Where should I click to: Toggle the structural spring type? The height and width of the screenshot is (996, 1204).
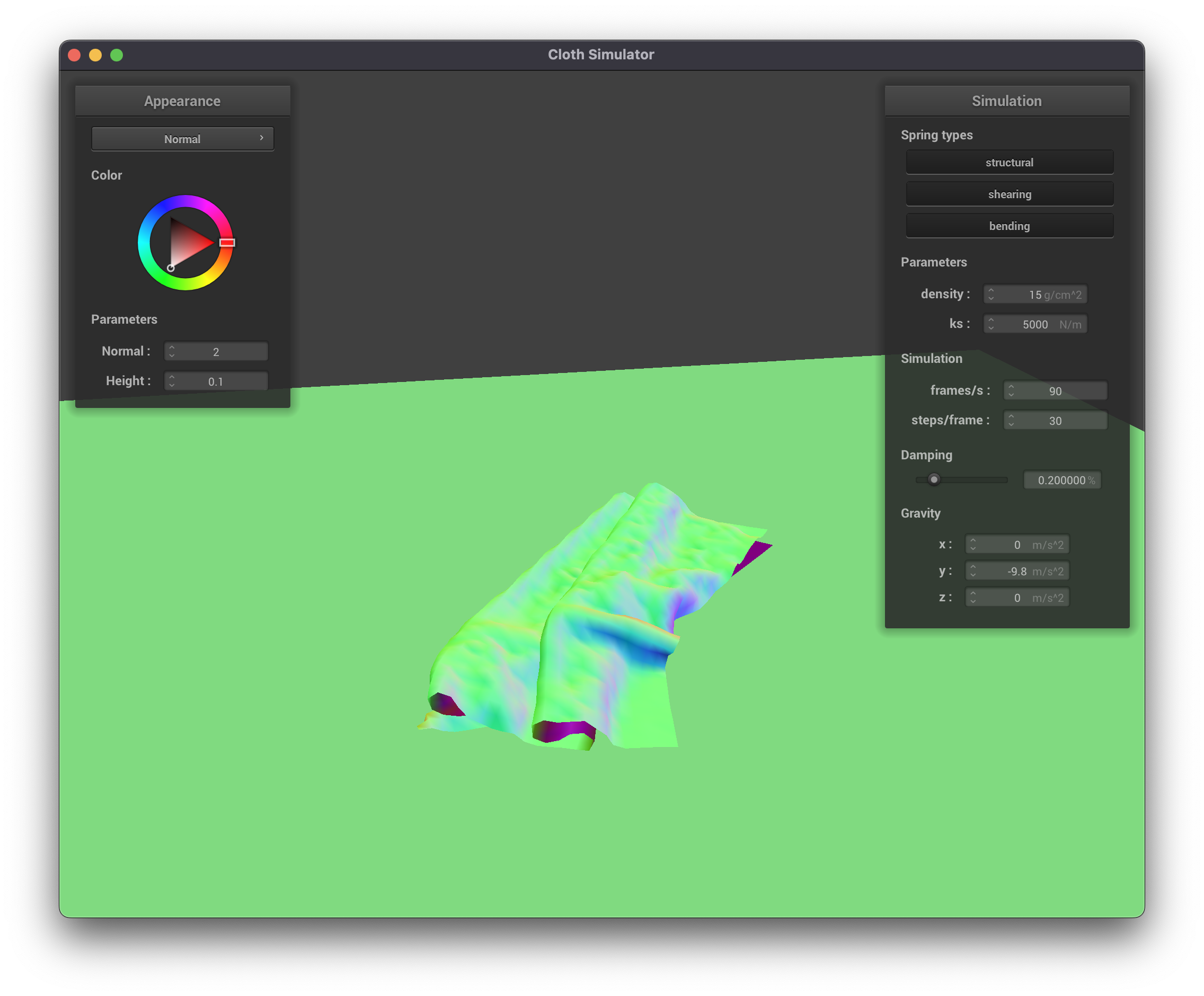coord(1009,162)
